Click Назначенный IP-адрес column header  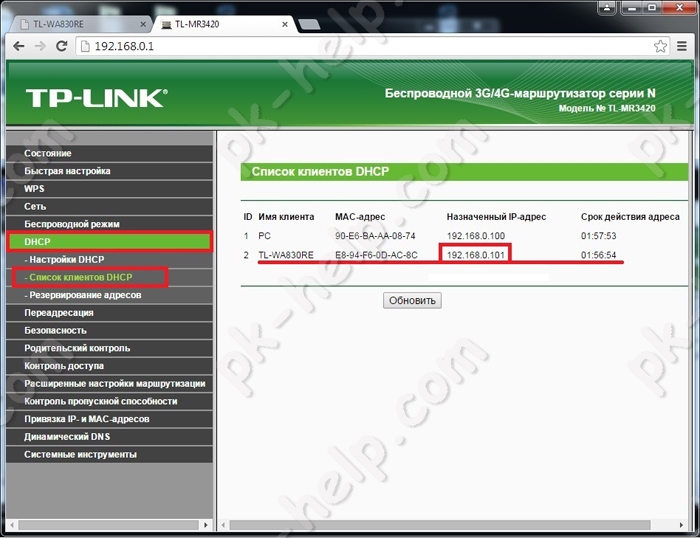coord(496,217)
